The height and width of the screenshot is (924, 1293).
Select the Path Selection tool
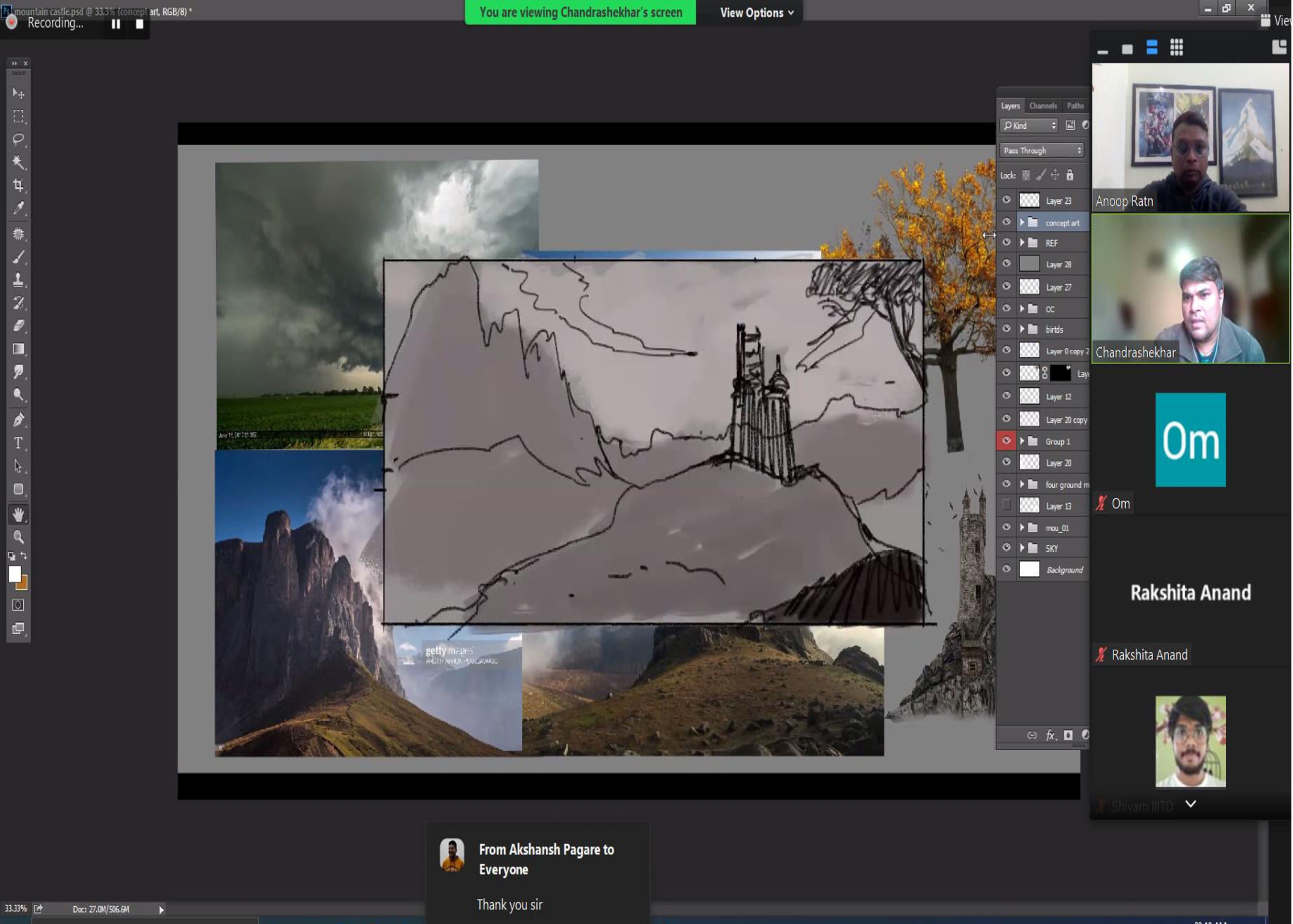click(x=18, y=466)
